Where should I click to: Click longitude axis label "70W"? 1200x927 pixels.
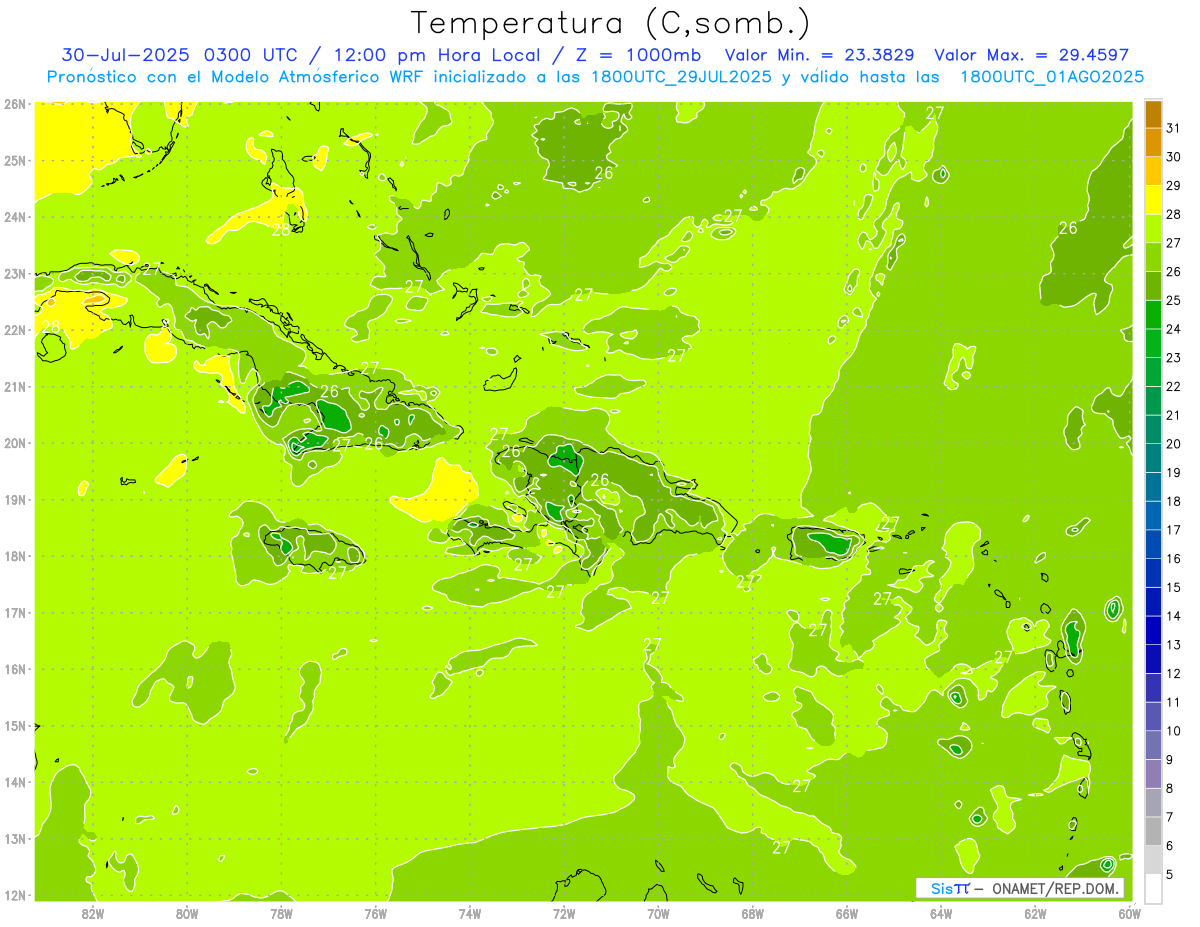click(x=658, y=913)
